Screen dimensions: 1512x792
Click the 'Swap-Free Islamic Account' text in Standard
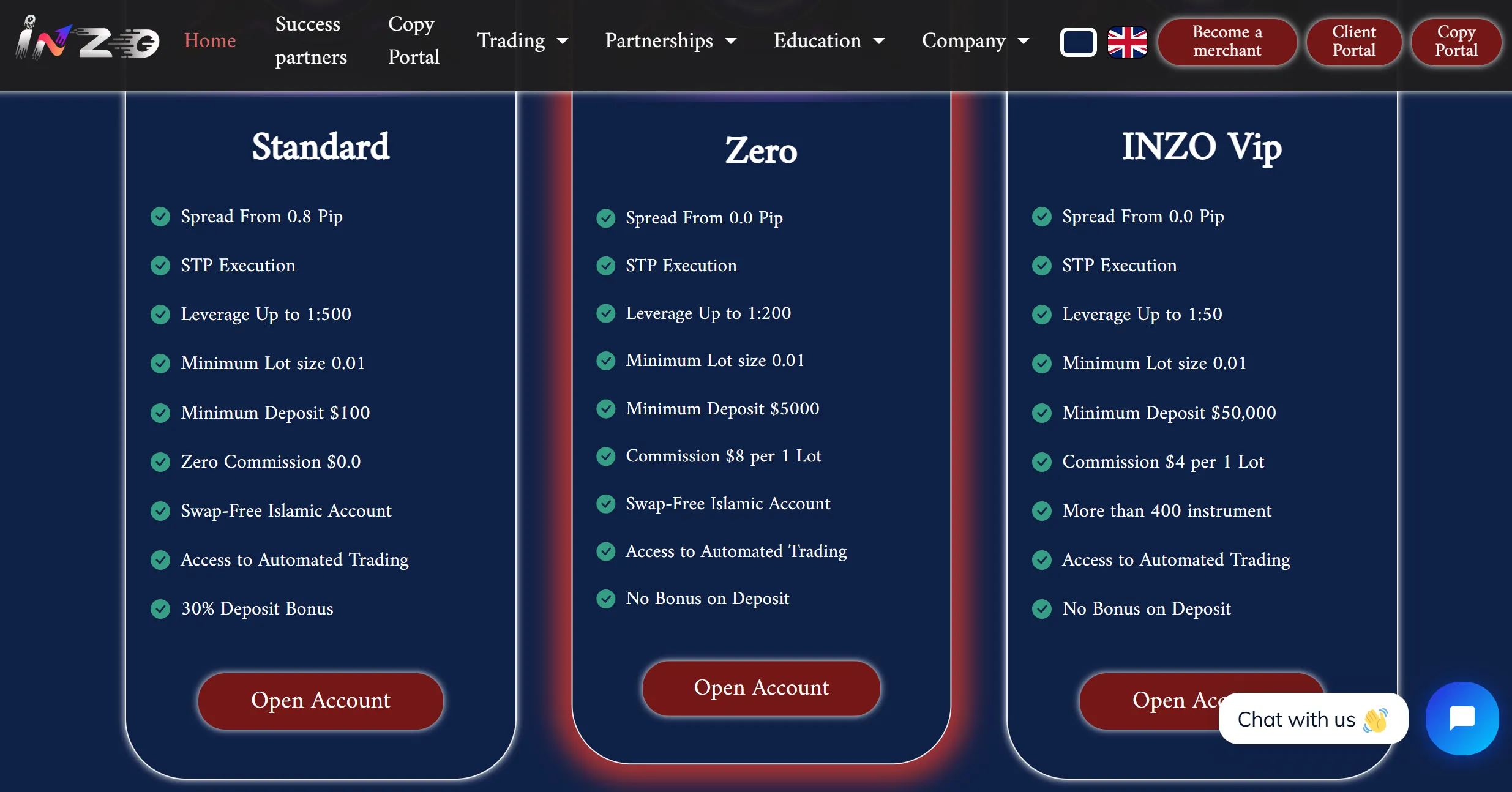click(x=286, y=510)
